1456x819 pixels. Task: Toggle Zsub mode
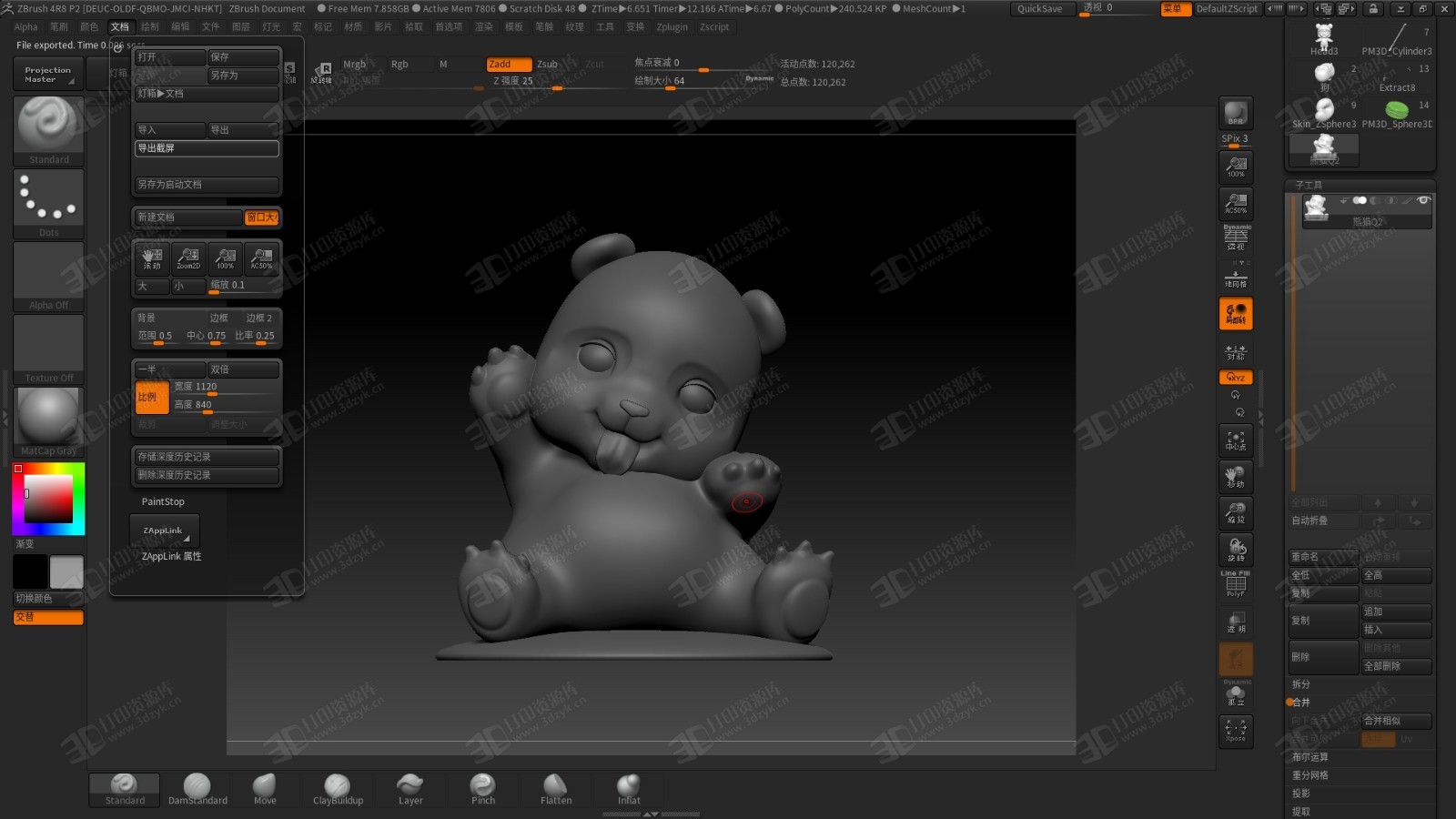(547, 64)
